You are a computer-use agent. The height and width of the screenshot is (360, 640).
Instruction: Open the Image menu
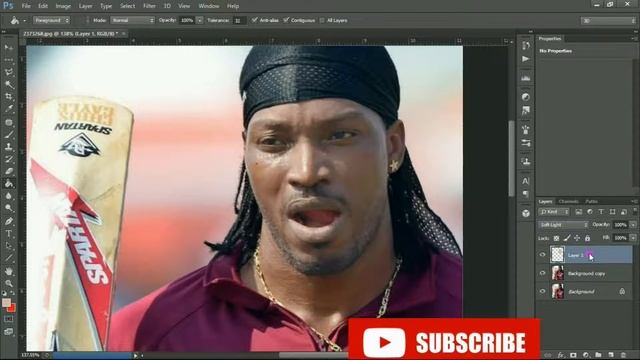[63, 6]
